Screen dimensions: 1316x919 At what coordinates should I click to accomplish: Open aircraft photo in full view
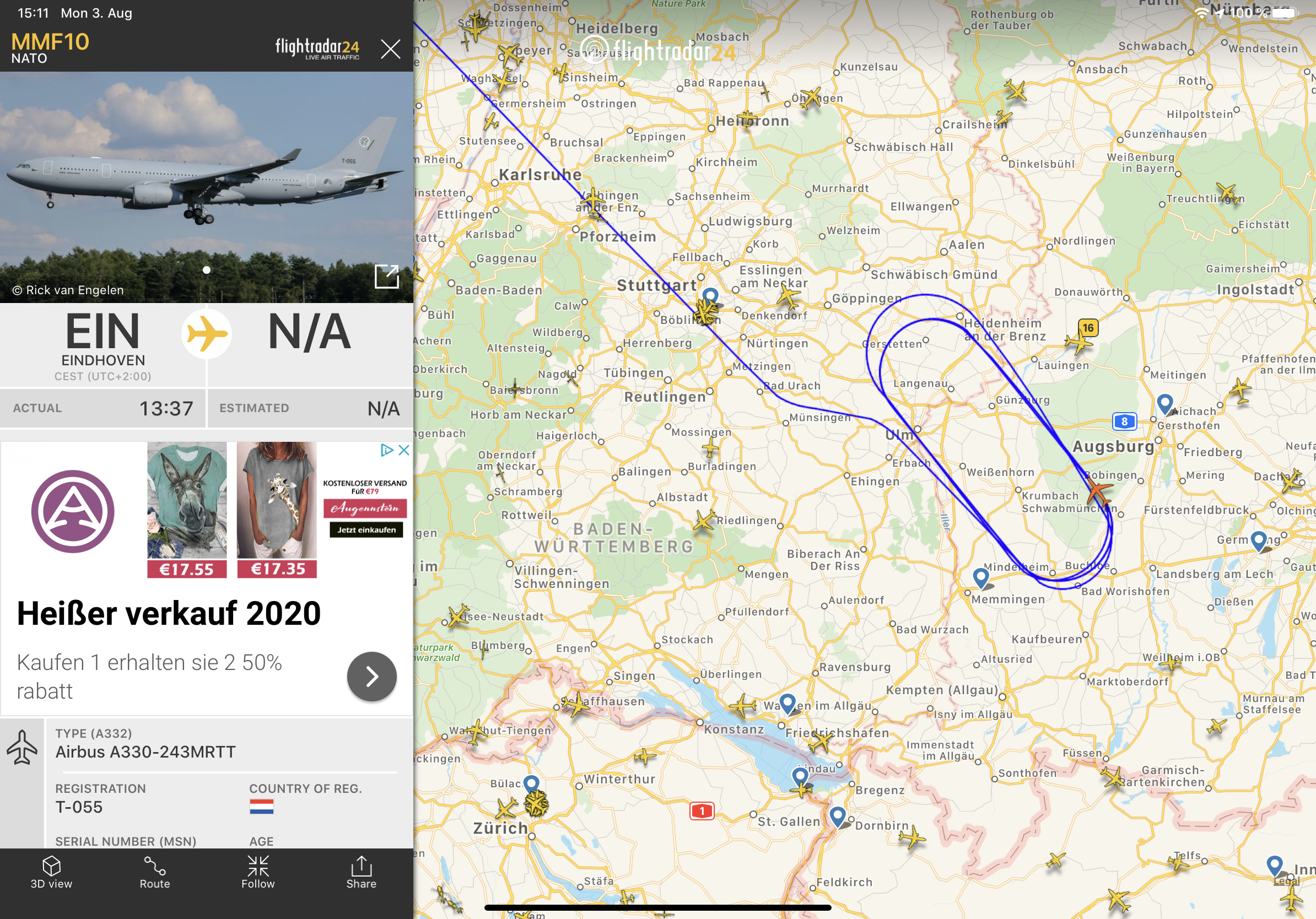(x=387, y=276)
